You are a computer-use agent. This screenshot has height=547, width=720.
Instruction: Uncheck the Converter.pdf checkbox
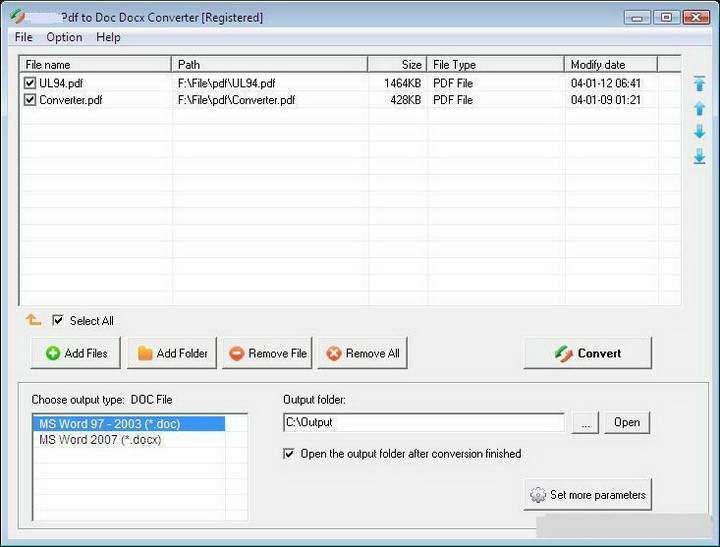(30, 100)
